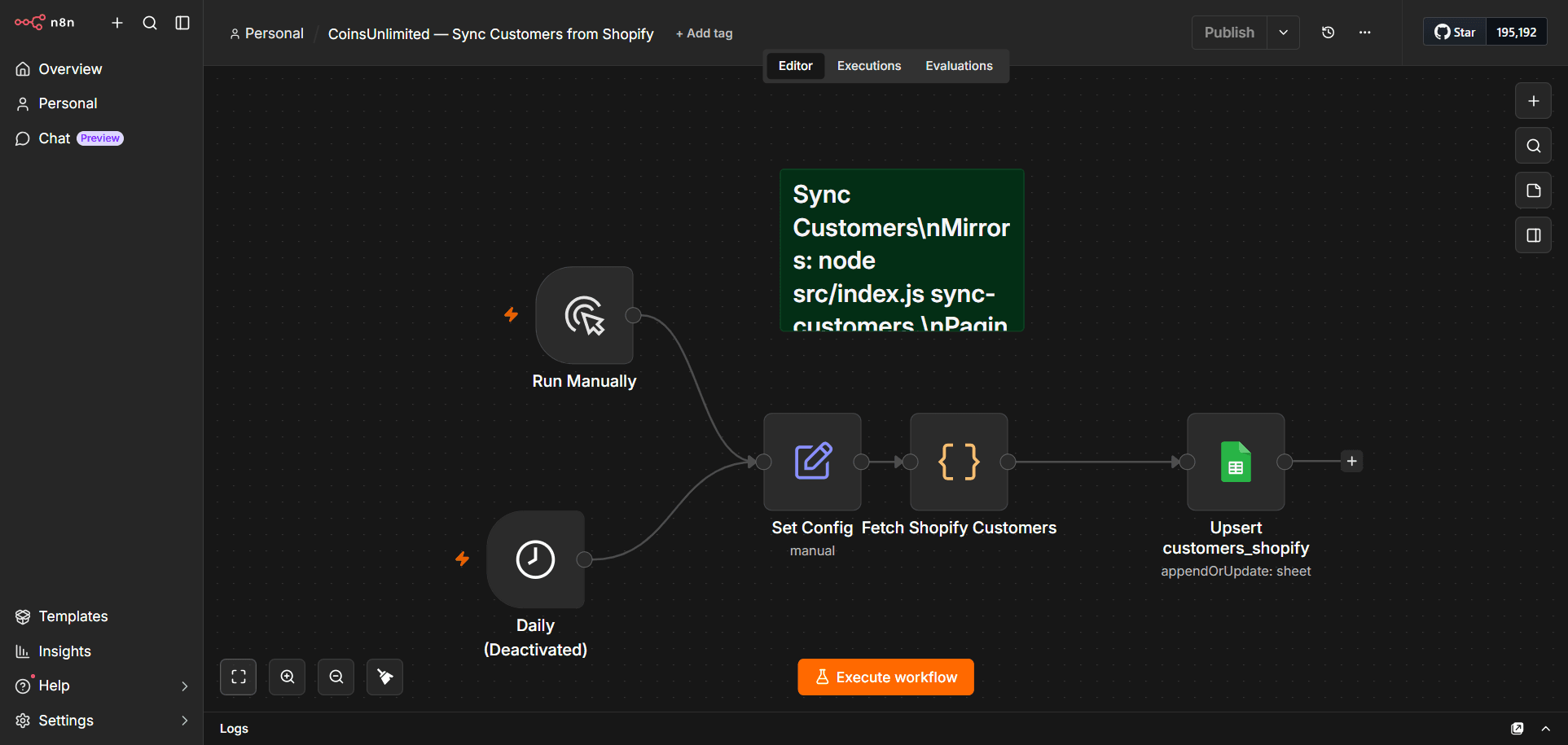
Task: Click the n8n logo icon
Action: pos(30,22)
